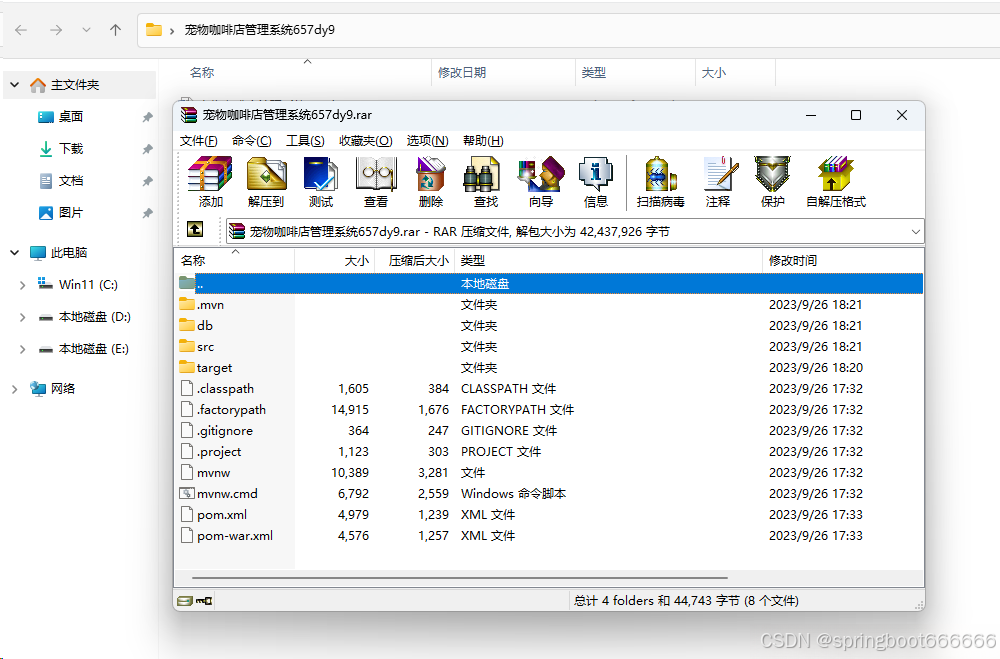This screenshot has width=1000, height=659.
Task: Click the Info (信息) toolbar icon
Action: pos(596,182)
